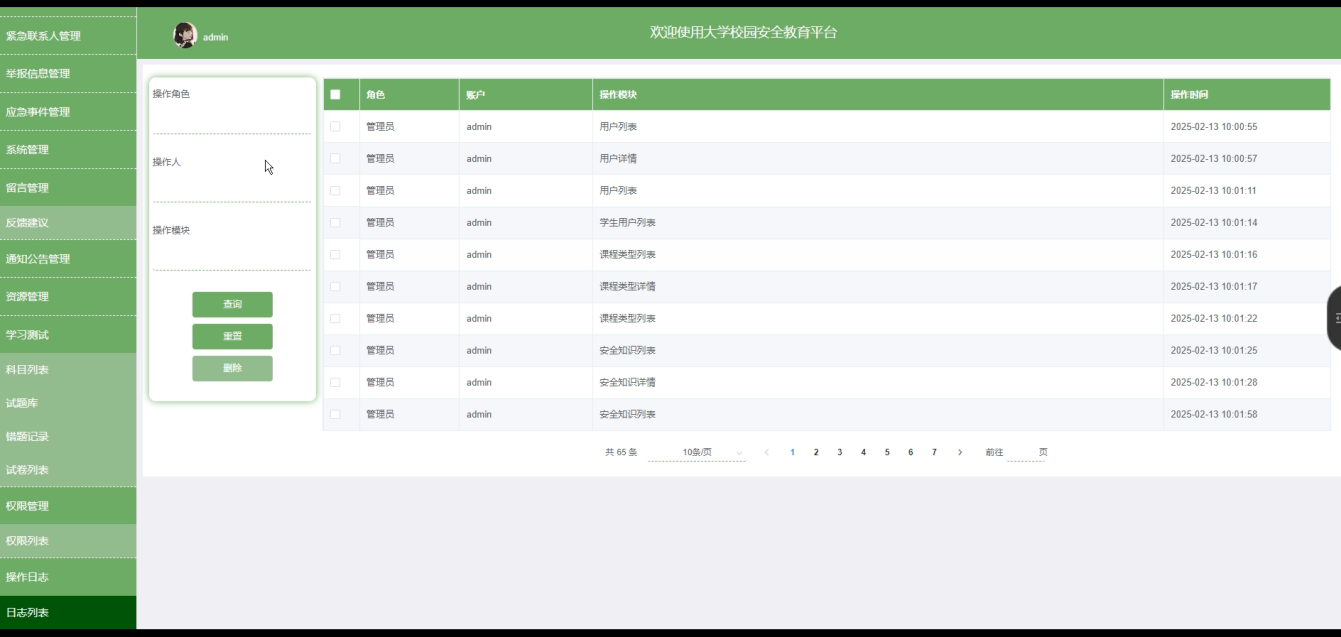Open 反馈建议 submenu item
This screenshot has height=637, width=1341.
click(x=68, y=223)
